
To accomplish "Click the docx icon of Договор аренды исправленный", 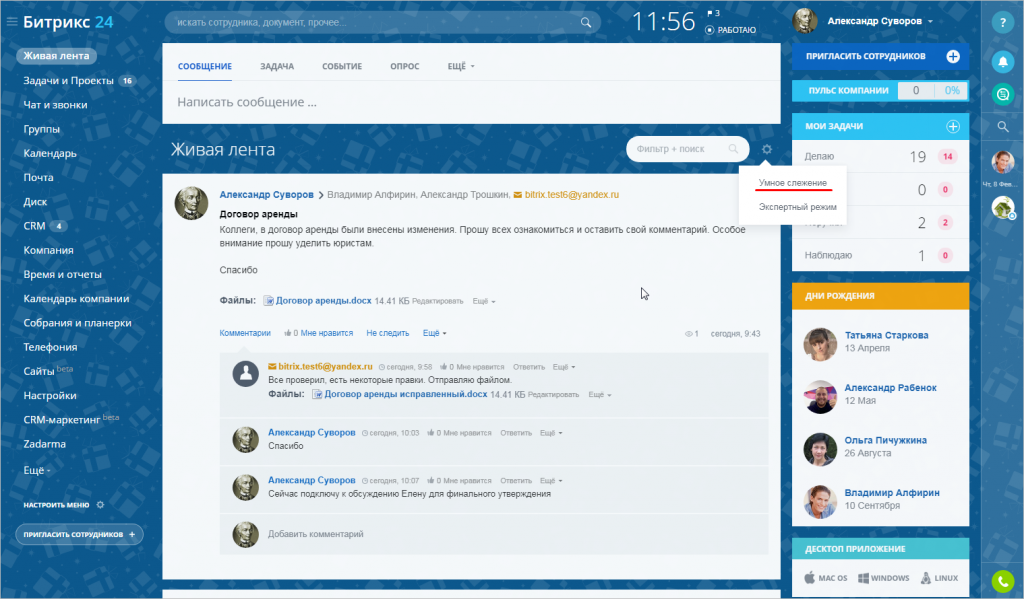I will point(317,394).
